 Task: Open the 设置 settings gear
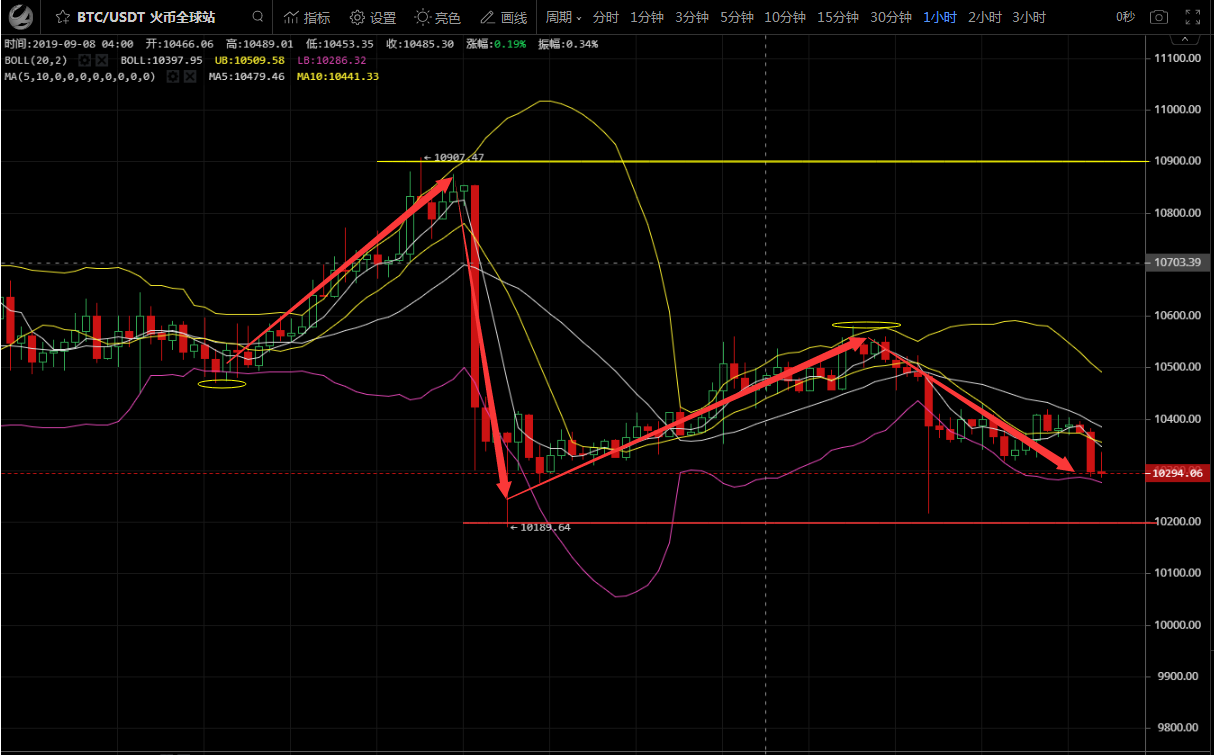(373, 17)
